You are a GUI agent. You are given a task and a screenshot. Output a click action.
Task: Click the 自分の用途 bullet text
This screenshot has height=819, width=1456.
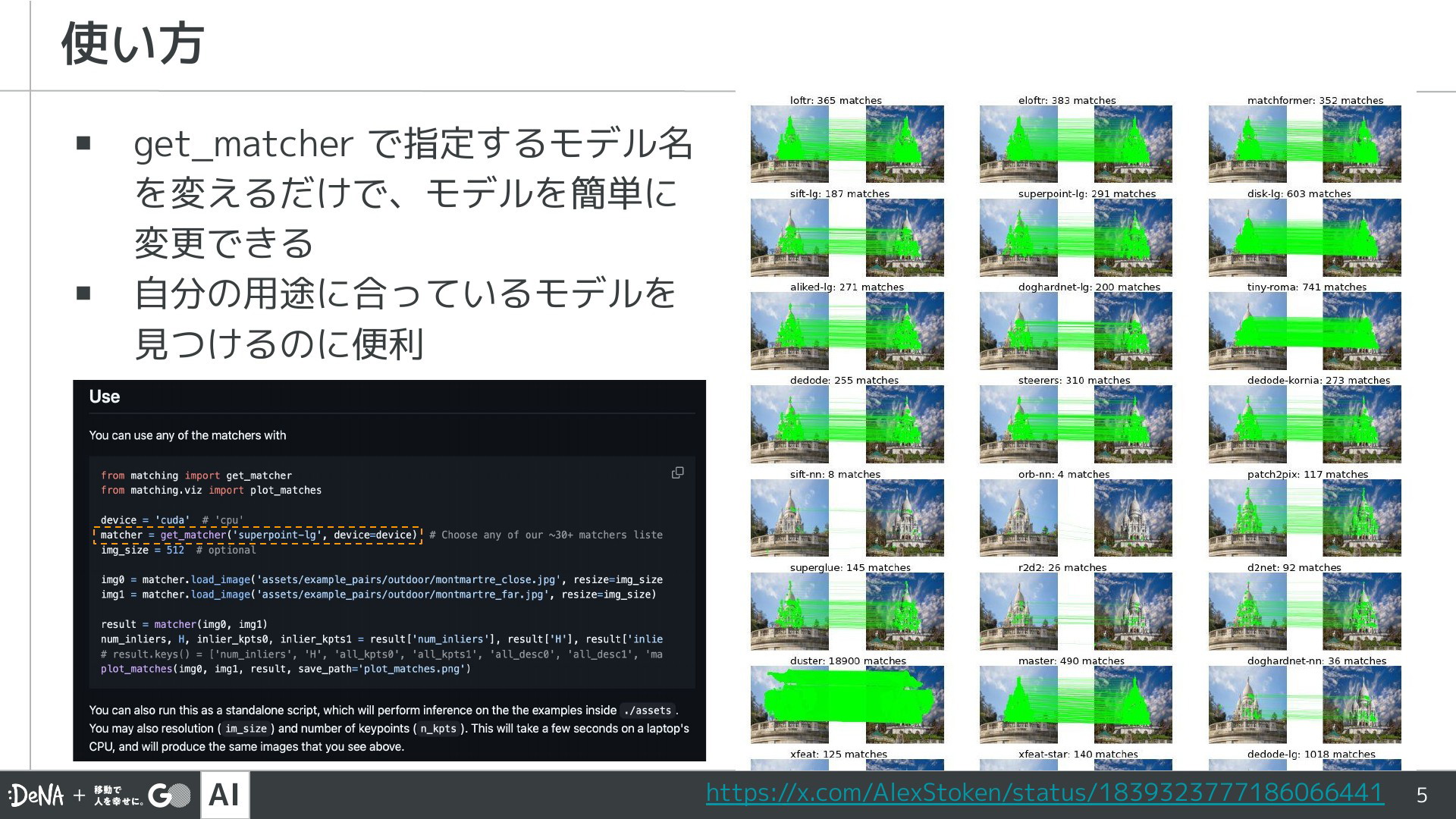[404, 318]
